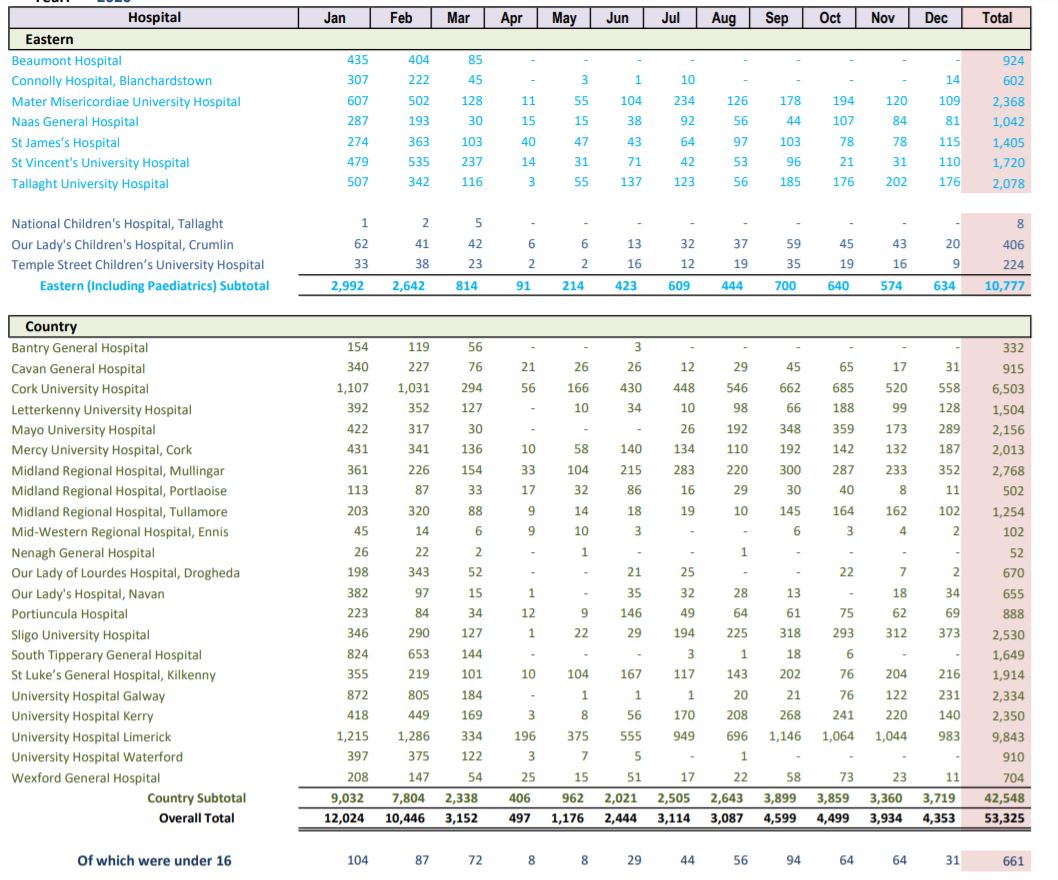
Task: Click Temple Street Children's University Hospital
Action: click(x=138, y=265)
